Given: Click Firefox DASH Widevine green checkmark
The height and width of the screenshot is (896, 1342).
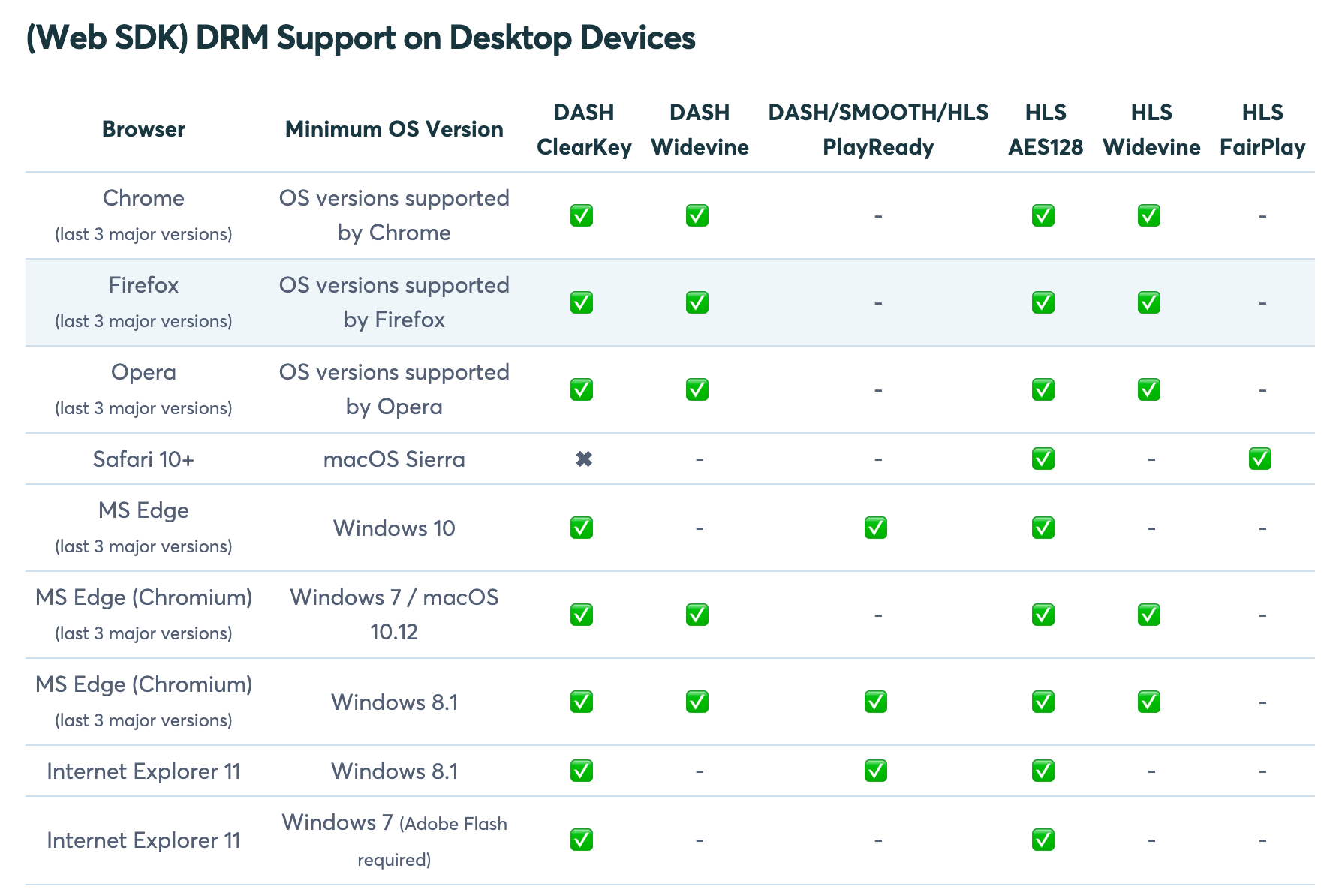Looking at the screenshot, I should click(697, 302).
